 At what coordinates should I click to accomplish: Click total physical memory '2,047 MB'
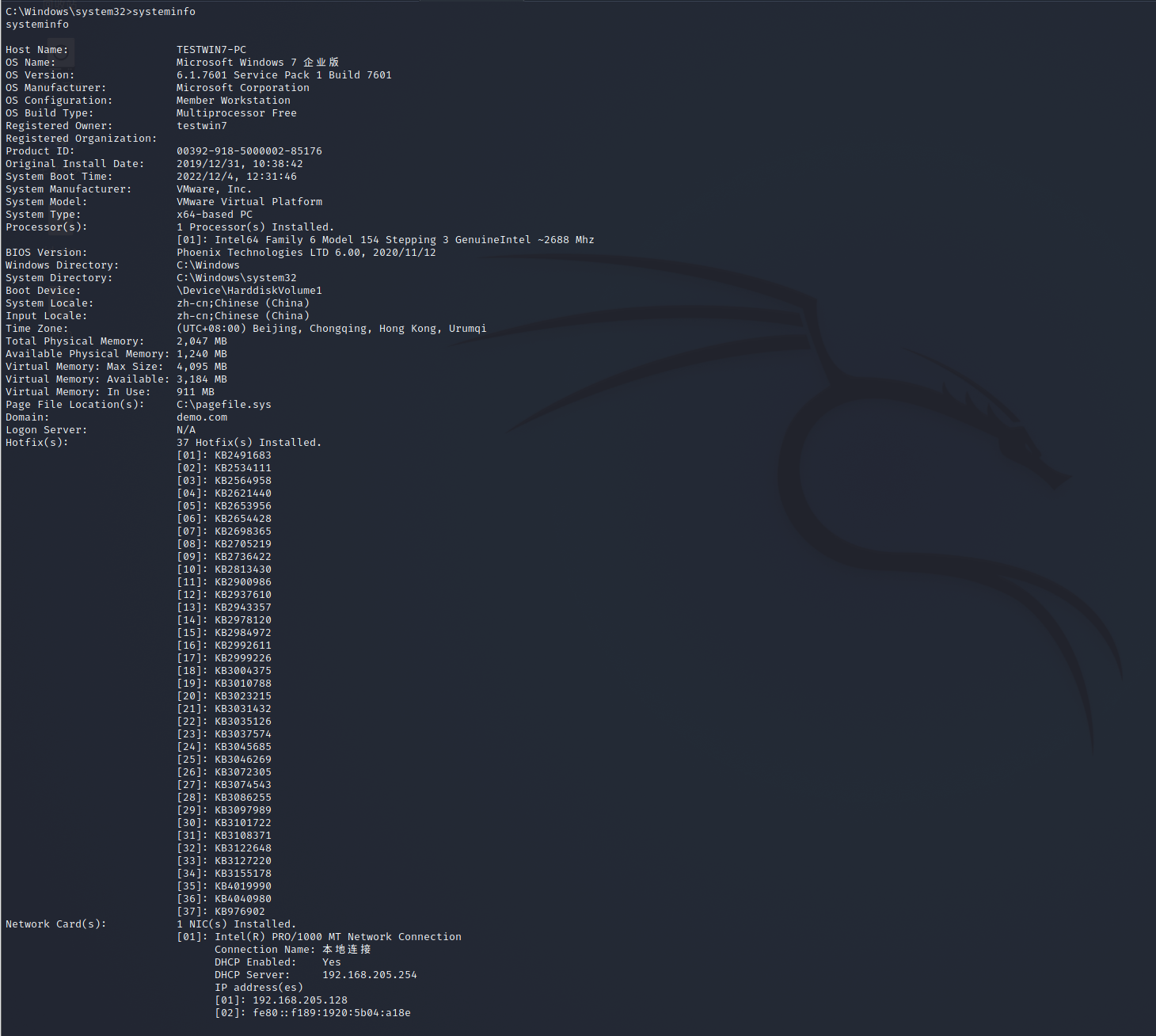coord(202,341)
